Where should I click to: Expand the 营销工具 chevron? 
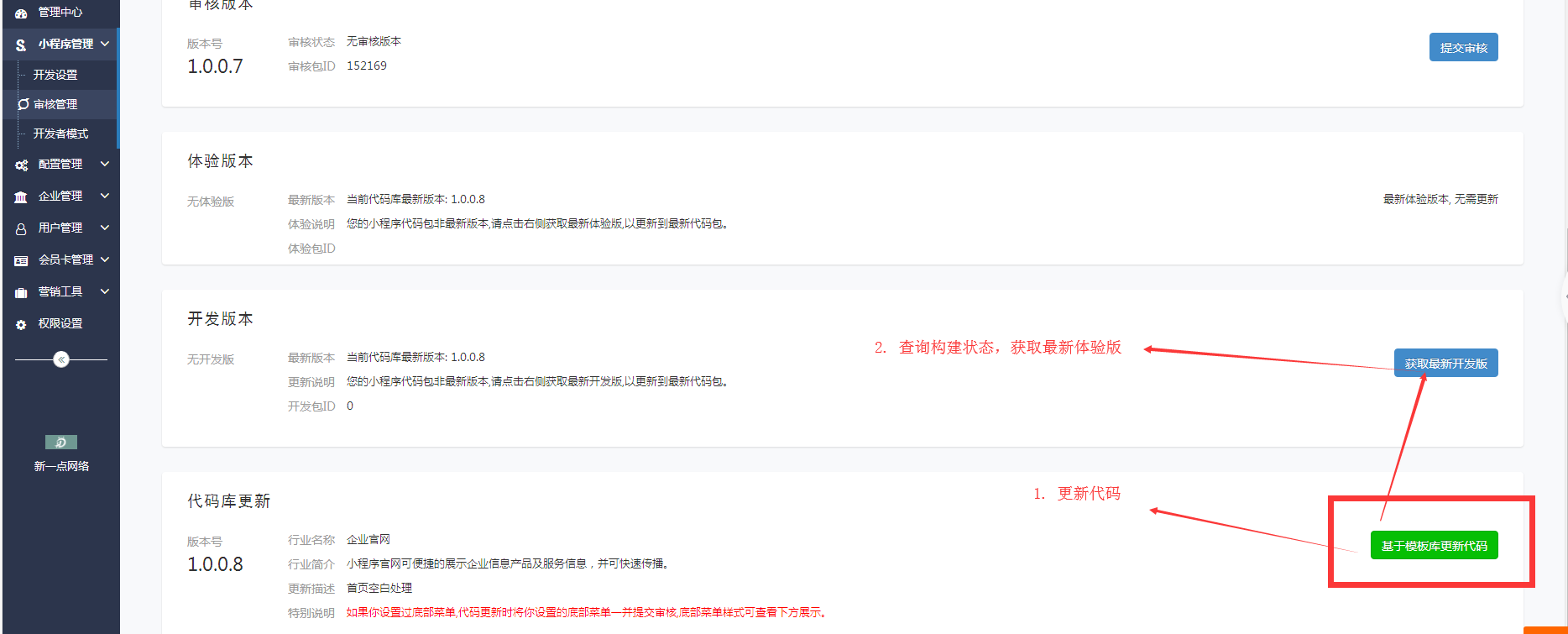pos(105,291)
